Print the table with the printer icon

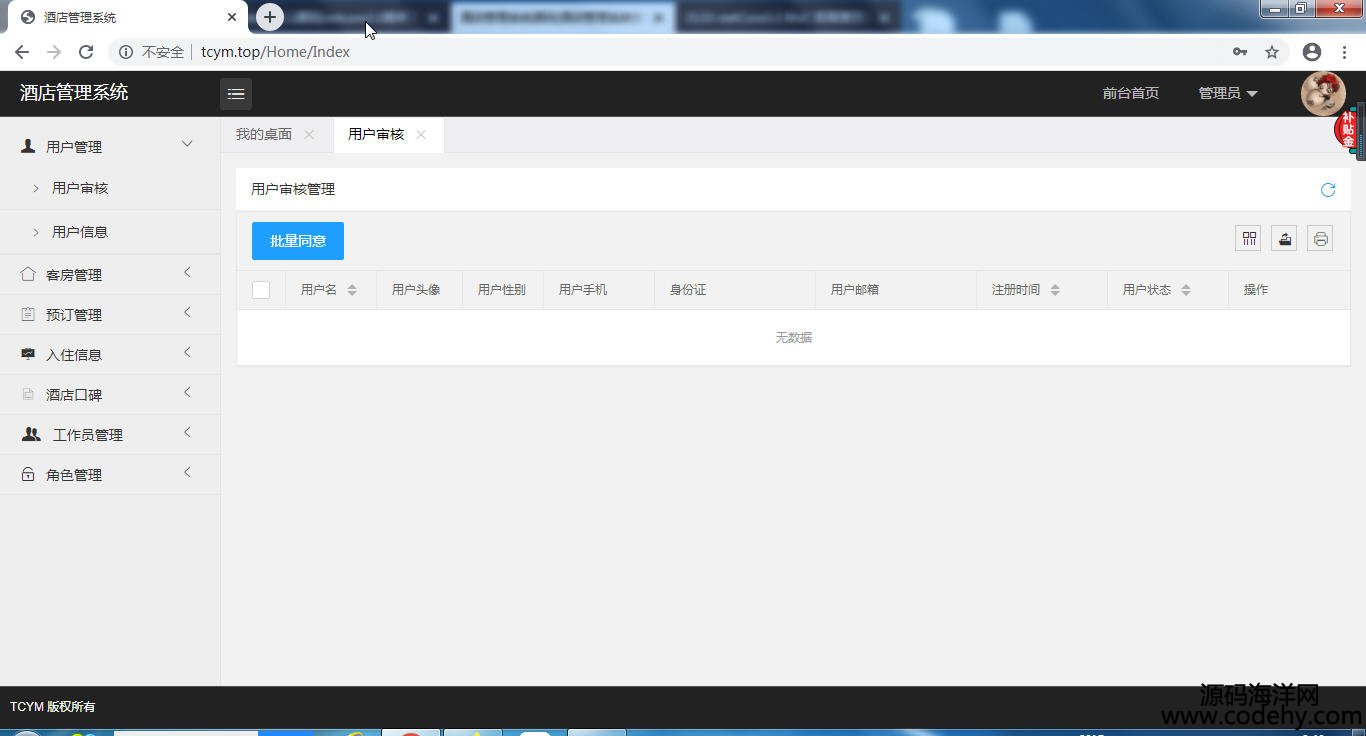pyautogui.click(x=1321, y=238)
